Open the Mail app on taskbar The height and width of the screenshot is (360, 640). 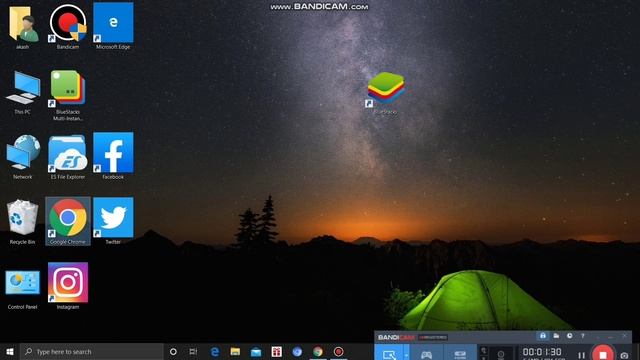click(x=256, y=351)
